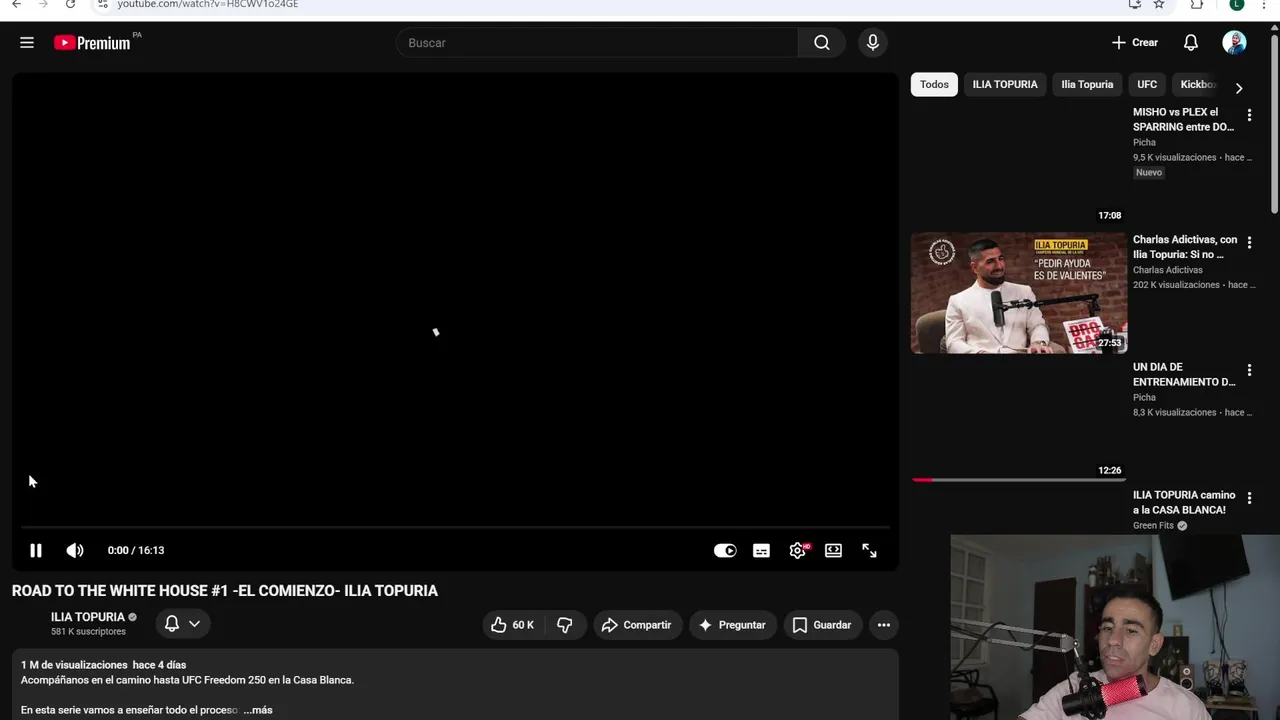The height and width of the screenshot is (720, 1280).
Task: Select the Todos filter chip
Action: coord(934,84)
